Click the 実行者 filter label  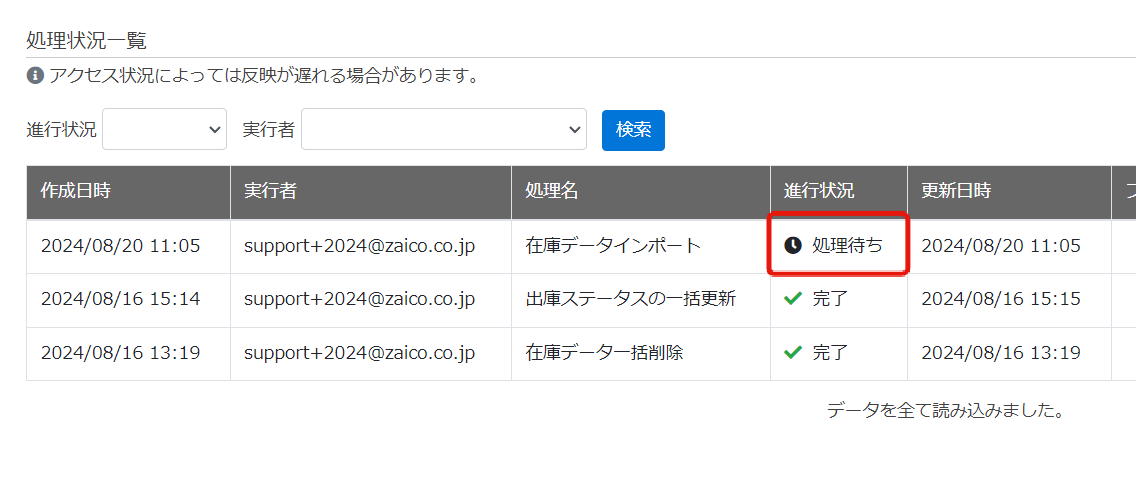pyautogui.click(x=269, y=130)
